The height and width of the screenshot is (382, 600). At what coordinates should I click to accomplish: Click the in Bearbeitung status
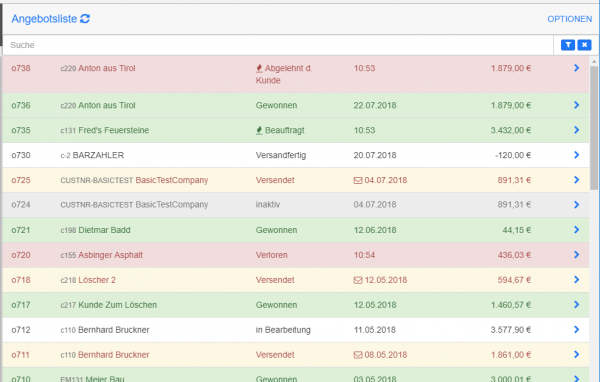click(x=283, y=330)
